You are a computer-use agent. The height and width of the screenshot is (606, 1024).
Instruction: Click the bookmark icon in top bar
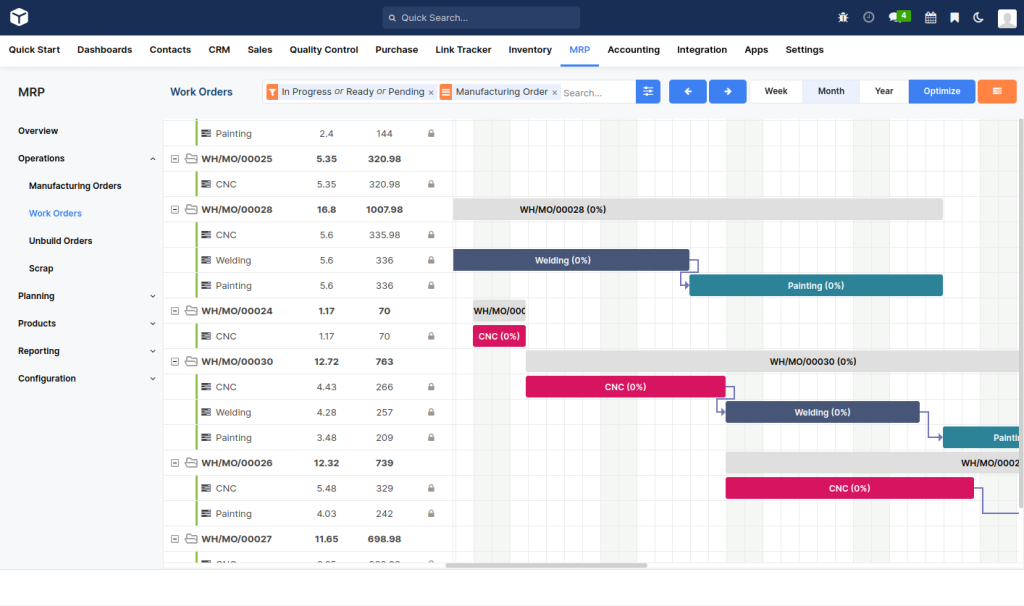pyautogui.click(x=955, y=18)
